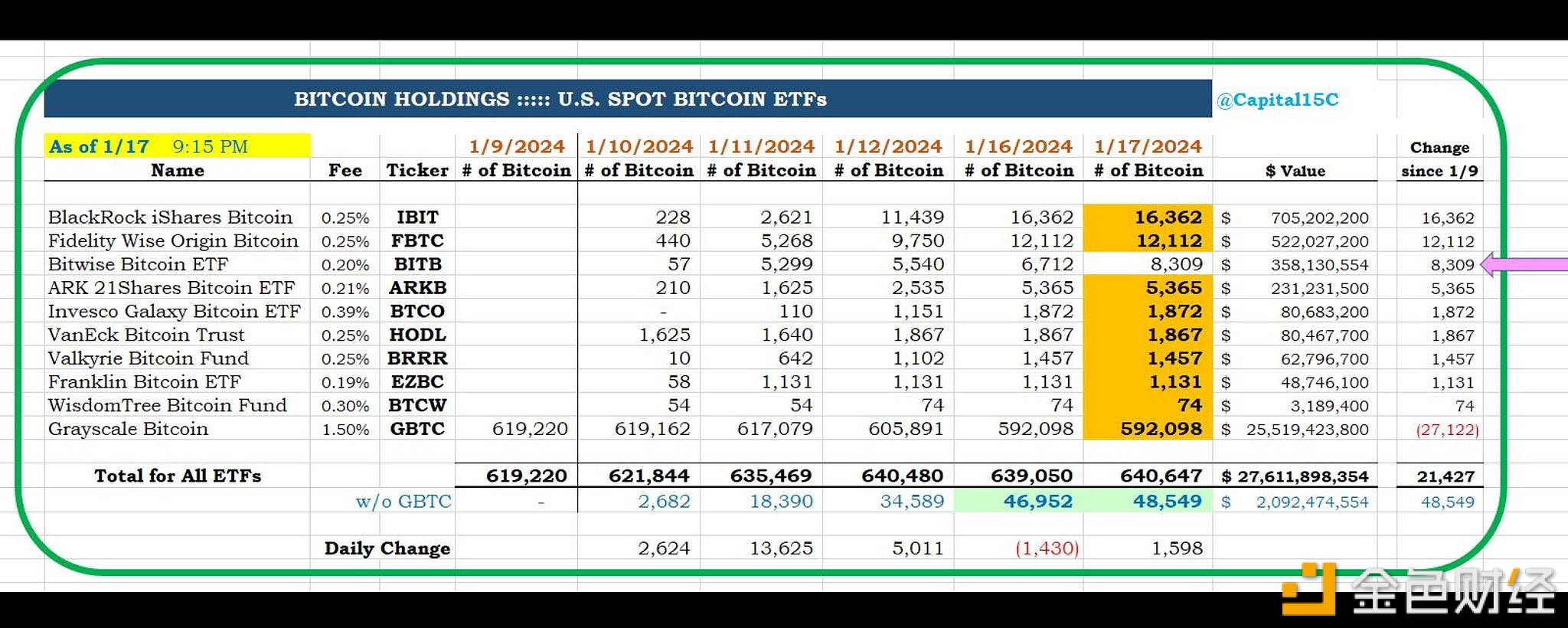Click the BRRR ticker cell

(417, 358)
